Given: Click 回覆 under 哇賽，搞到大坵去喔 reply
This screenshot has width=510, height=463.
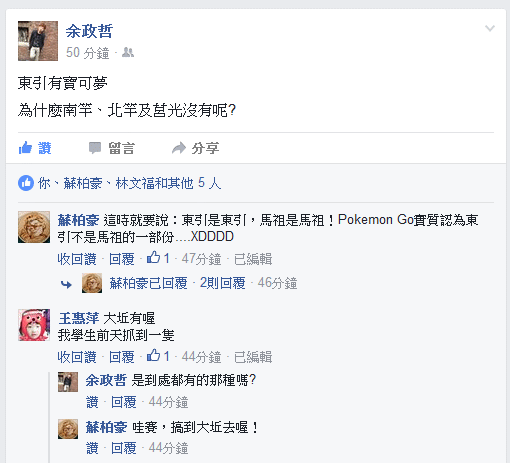Looking at the screenshot, I should click(x=124, y=448).
